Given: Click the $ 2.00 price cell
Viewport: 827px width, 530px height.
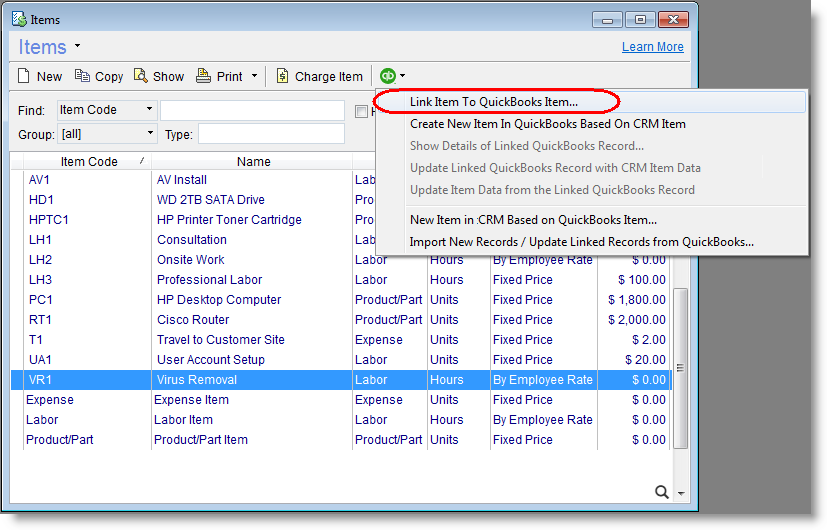Looking at the screenshot, I should click(648, 340).
